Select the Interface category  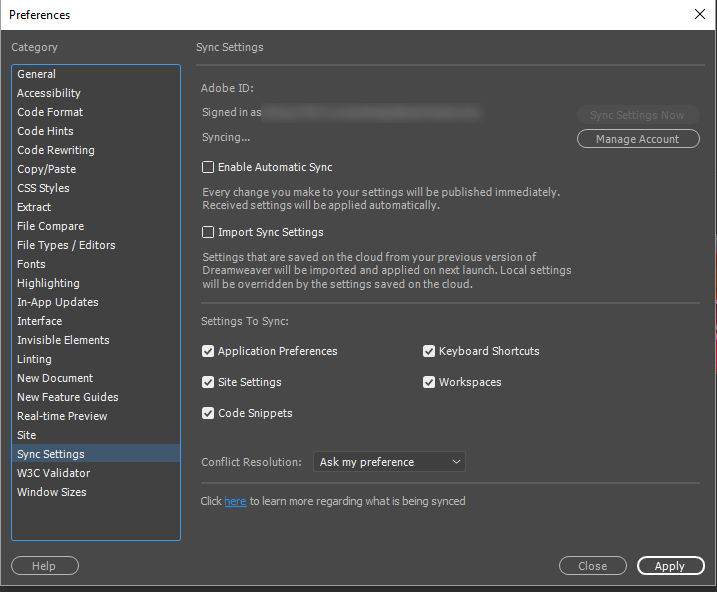click(96, 321)
